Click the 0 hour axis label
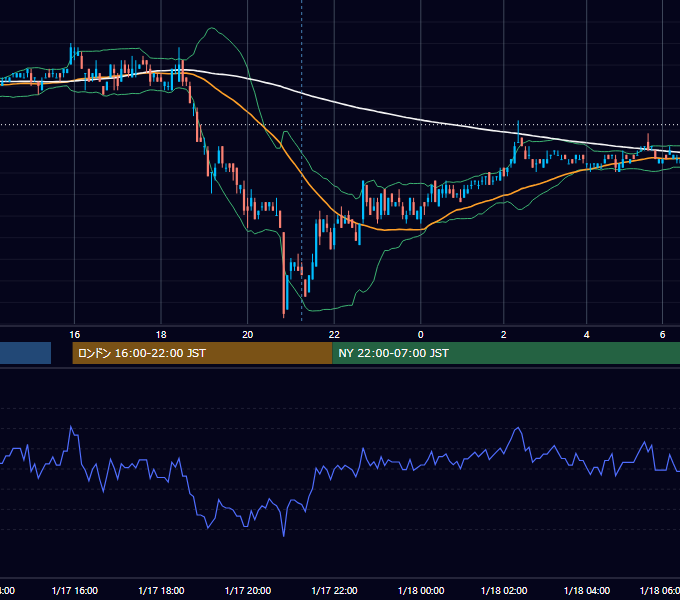 [420, 335]
